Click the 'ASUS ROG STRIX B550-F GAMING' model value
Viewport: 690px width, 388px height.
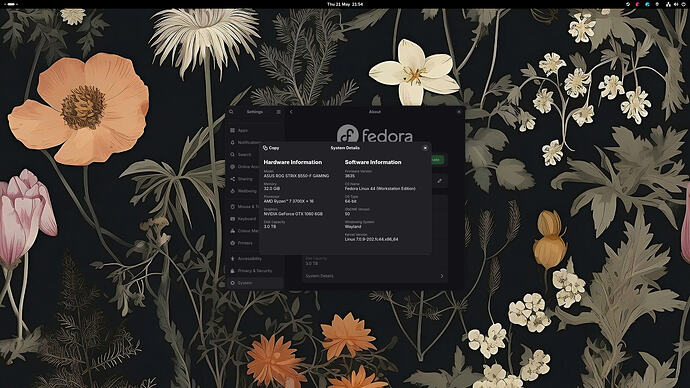click(x=296, y=176)
